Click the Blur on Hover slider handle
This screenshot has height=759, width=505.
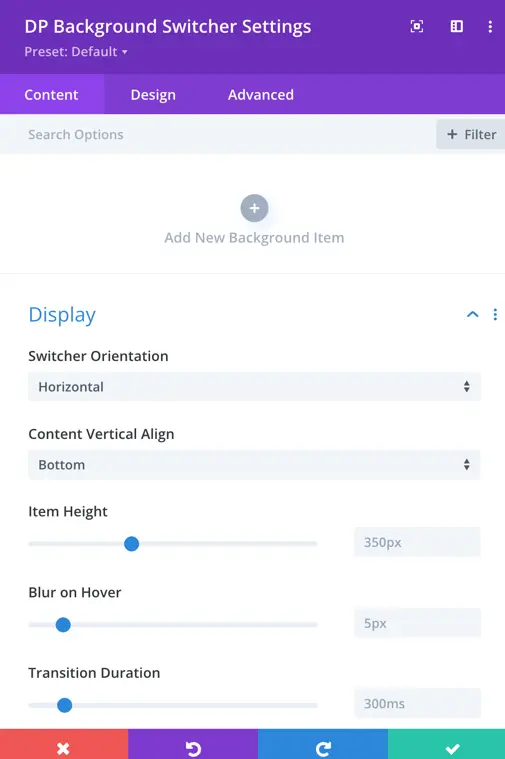pyautogui.click(x=63, y=624)
